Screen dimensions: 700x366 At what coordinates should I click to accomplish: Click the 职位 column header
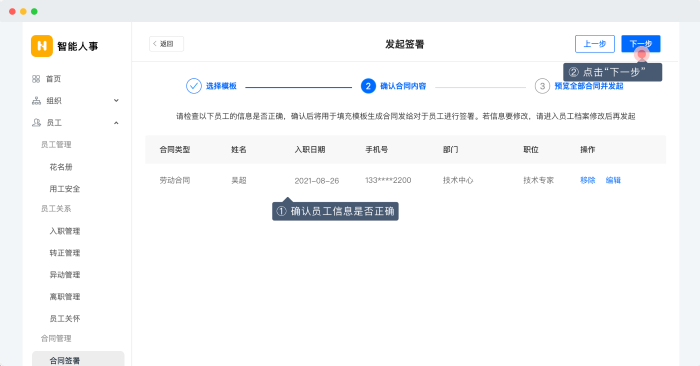click(x=531, y=150)
